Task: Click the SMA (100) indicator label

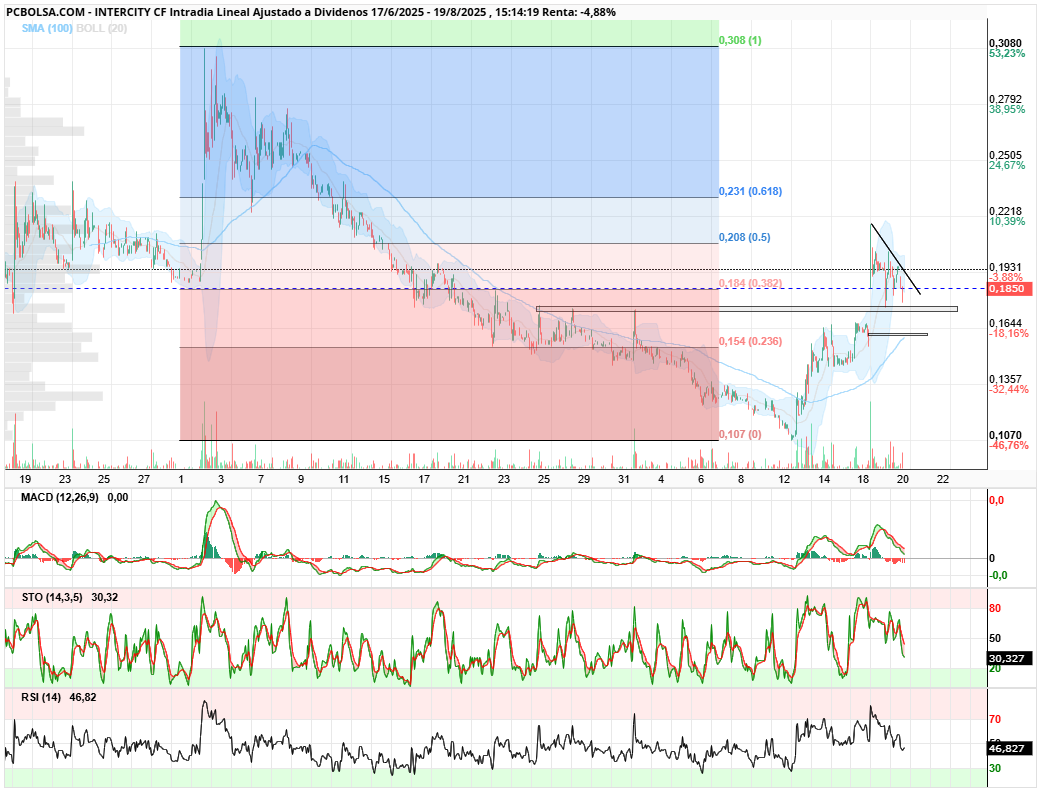Action: coord(46,29)
